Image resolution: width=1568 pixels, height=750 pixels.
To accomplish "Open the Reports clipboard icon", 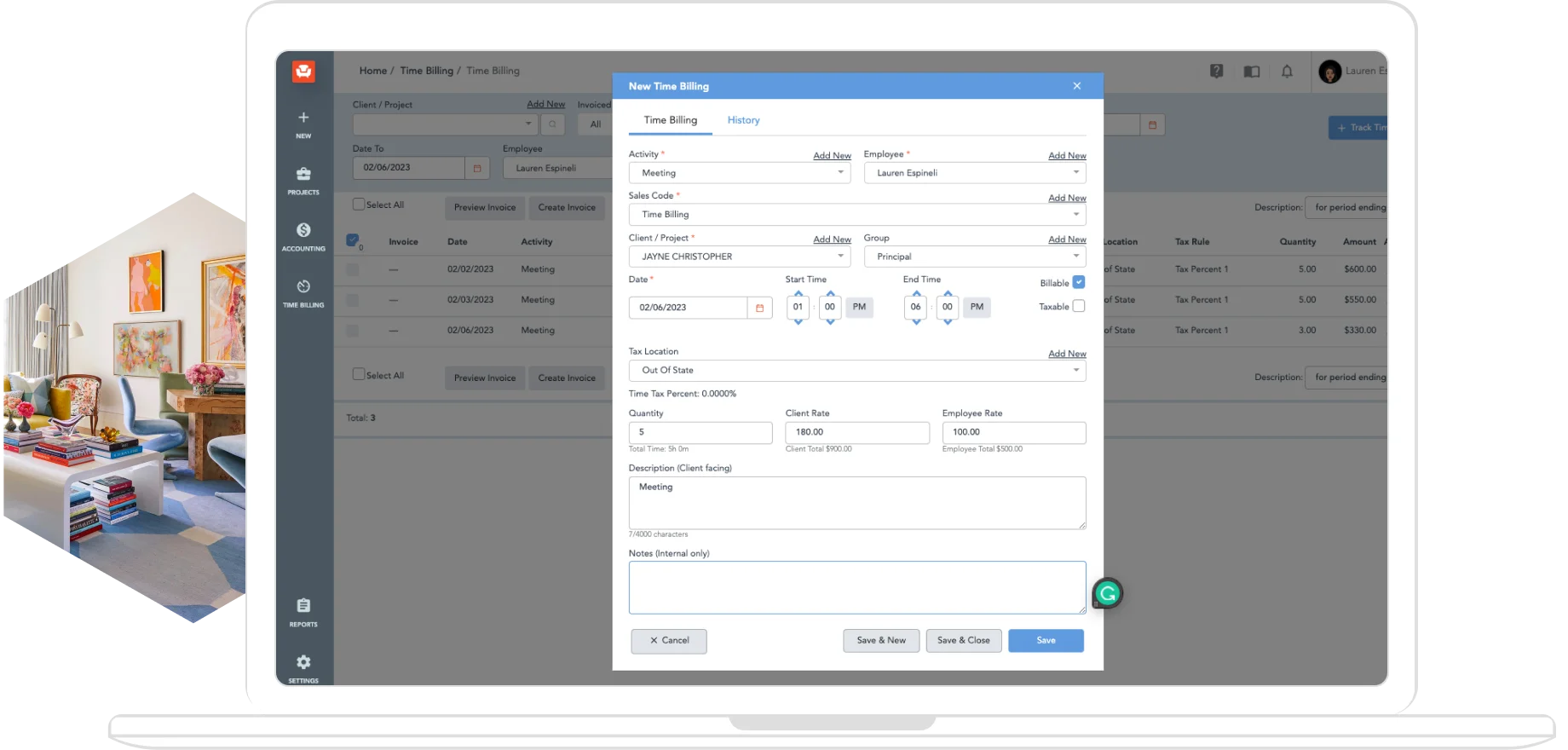I will coord(303,606).
